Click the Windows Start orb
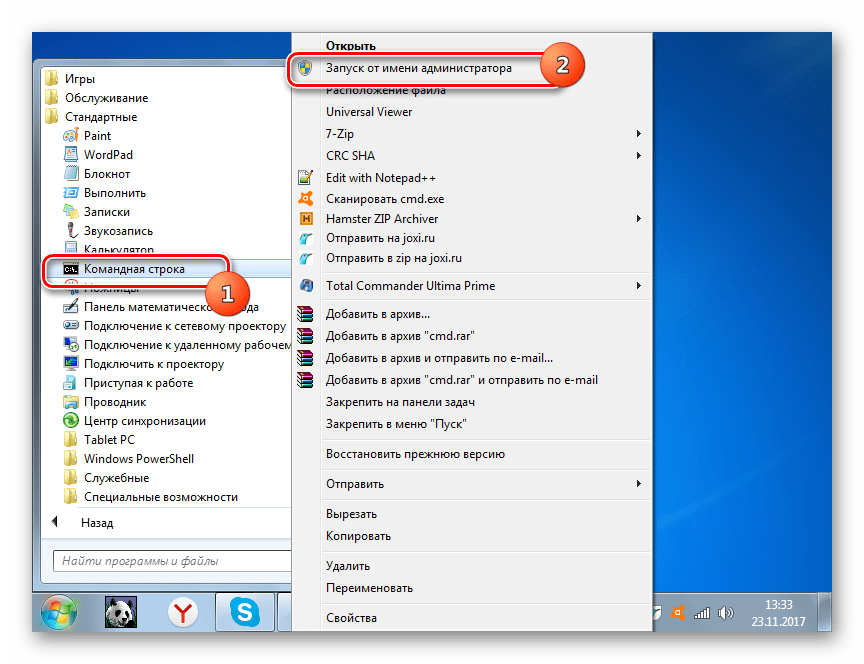The height and width of the screenshot is (664, 864). (58, 611)
